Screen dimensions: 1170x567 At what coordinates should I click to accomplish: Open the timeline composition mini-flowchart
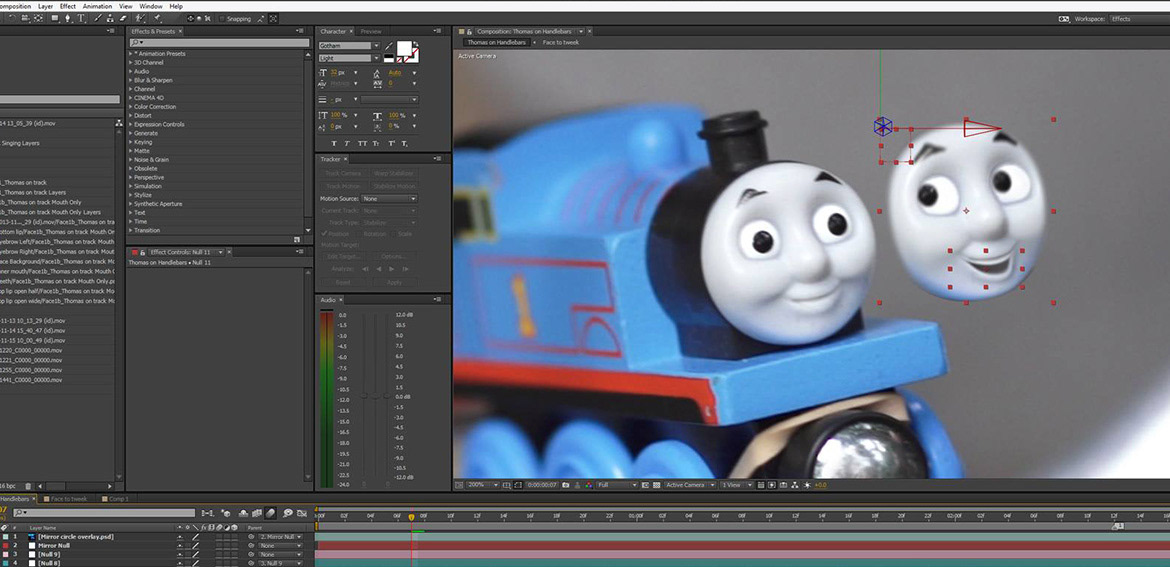pyautogui.click(x=207, y=513)
